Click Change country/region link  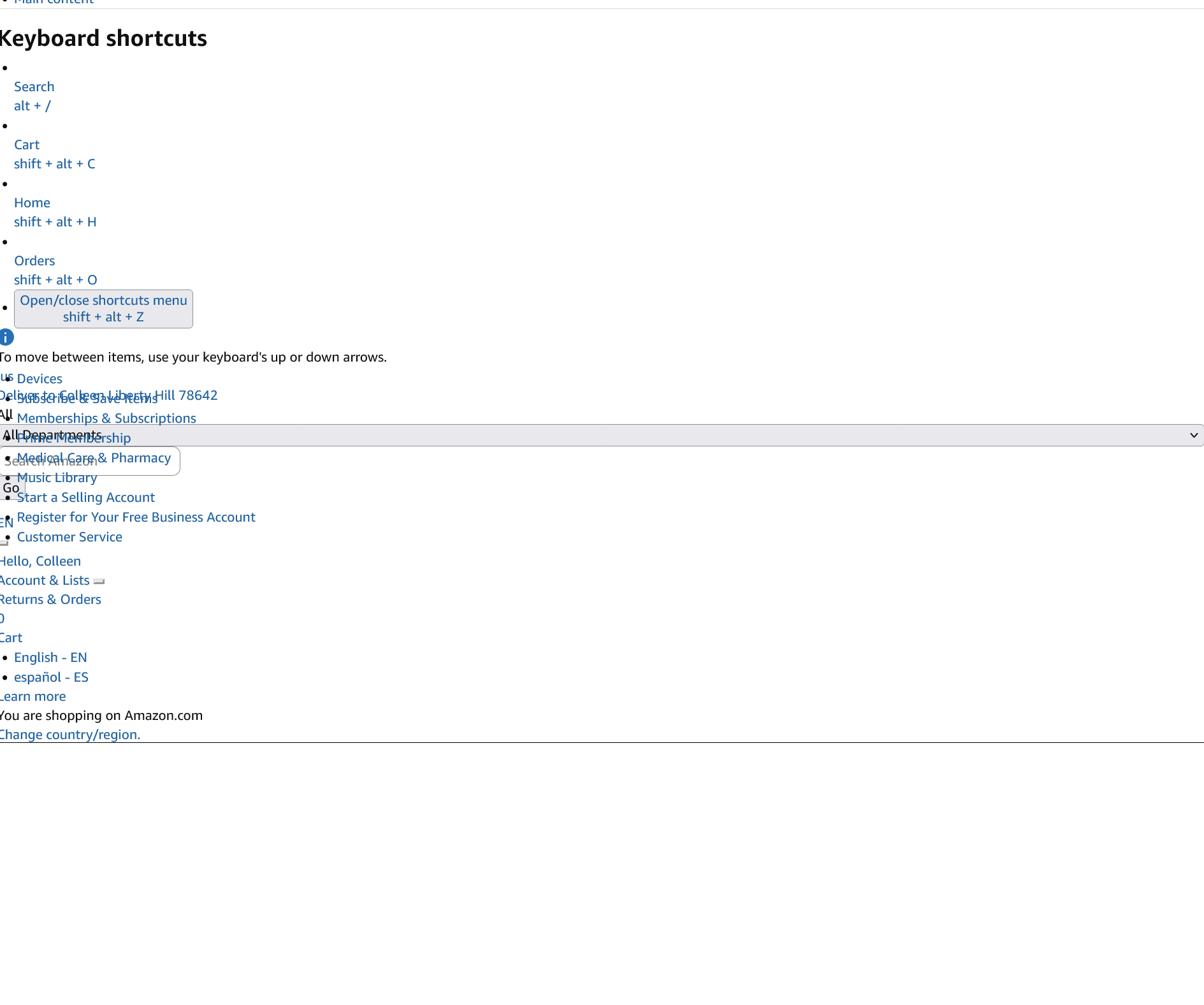pyautogui.click(x=70, y=735)
